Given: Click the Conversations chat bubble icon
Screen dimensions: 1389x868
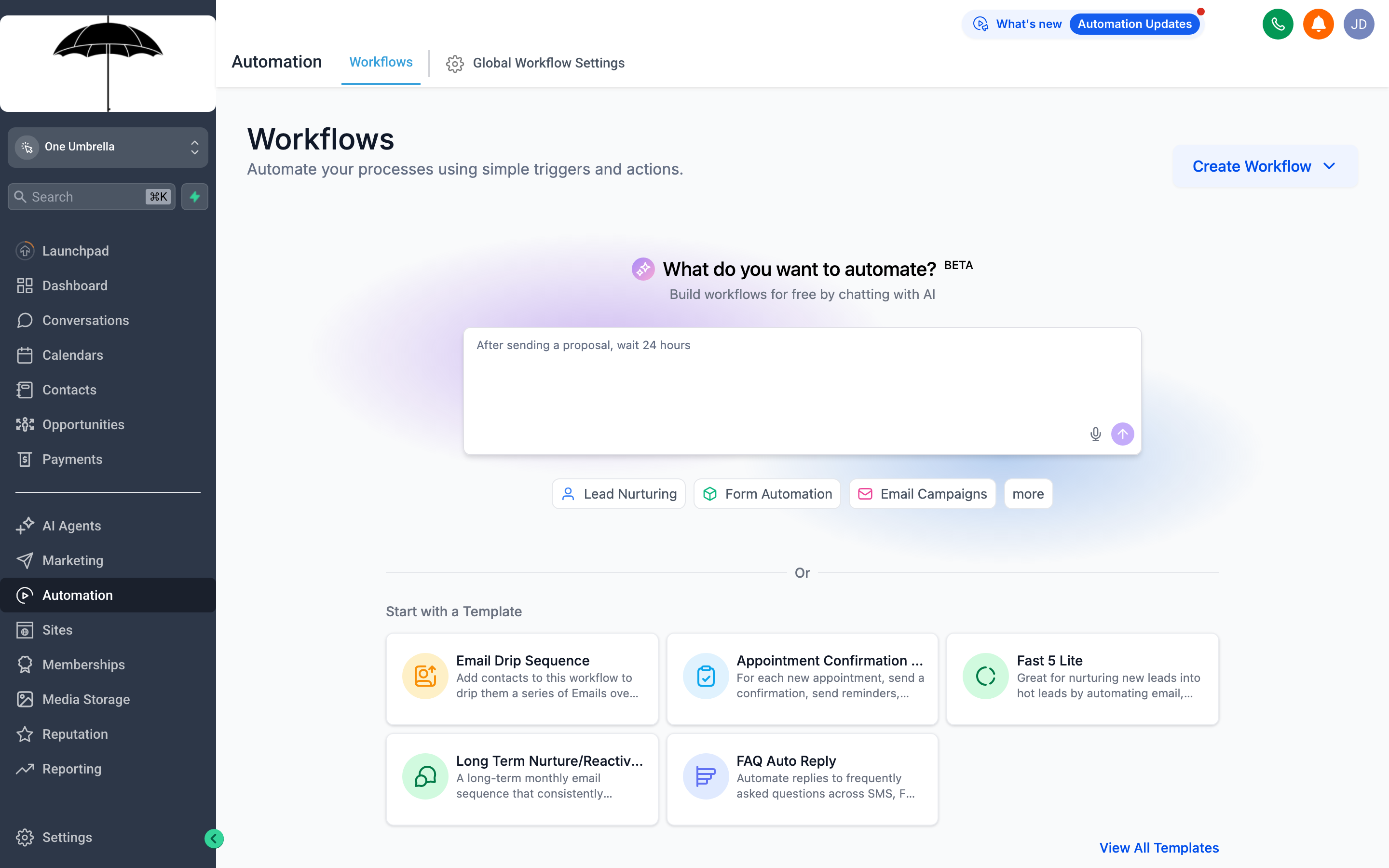Looking at the screenshot, I should point(25,320).
